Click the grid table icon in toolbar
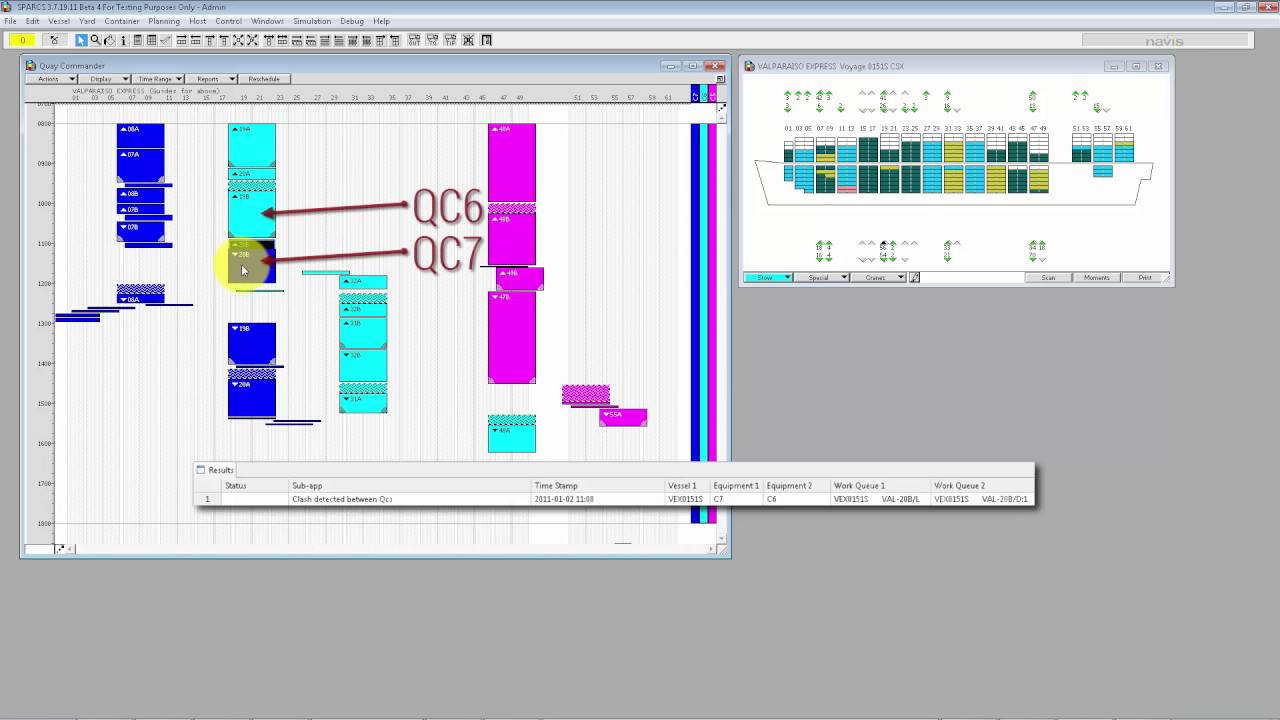 click(151, 40)
